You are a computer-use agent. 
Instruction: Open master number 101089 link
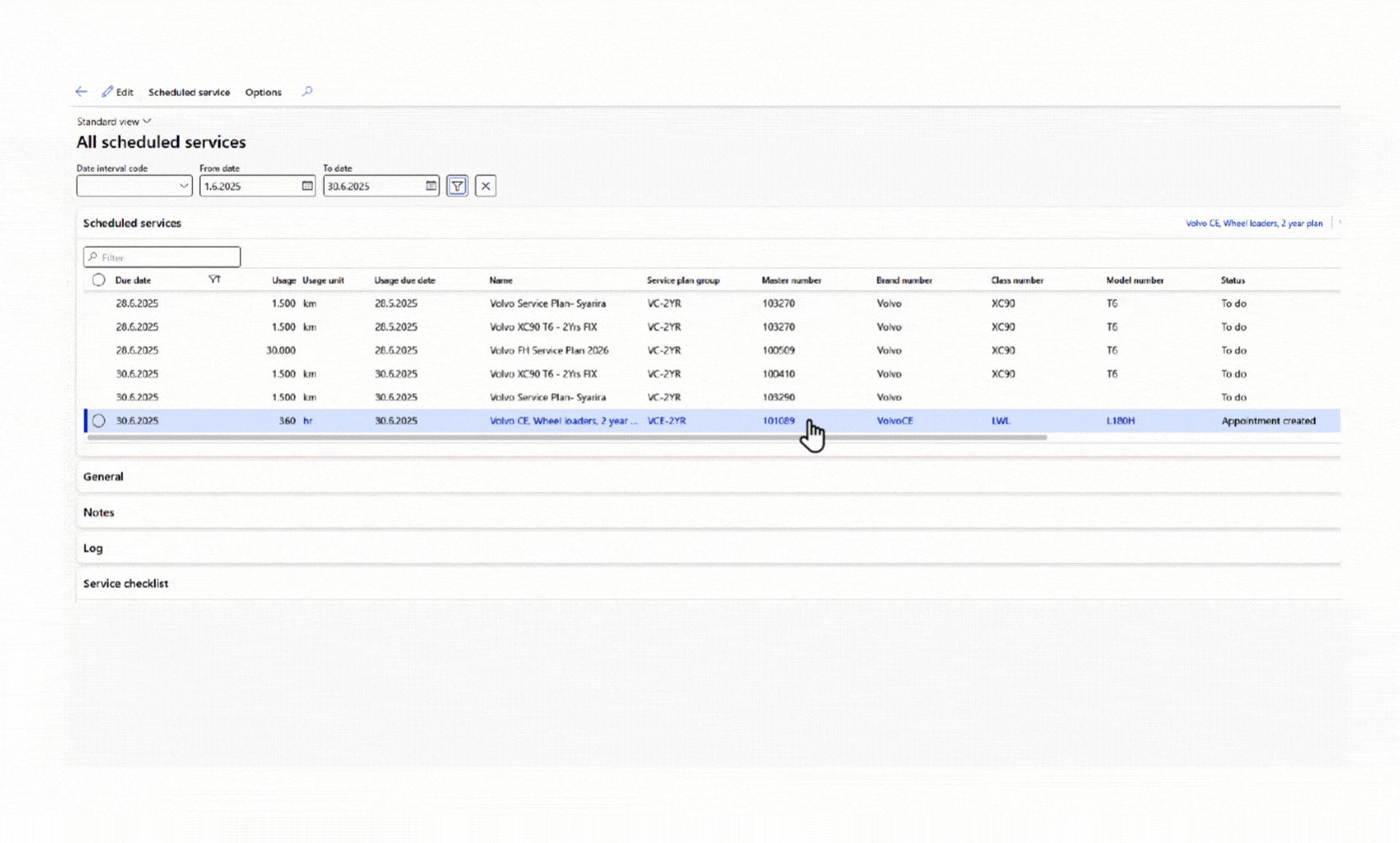(x=778, y=421)
